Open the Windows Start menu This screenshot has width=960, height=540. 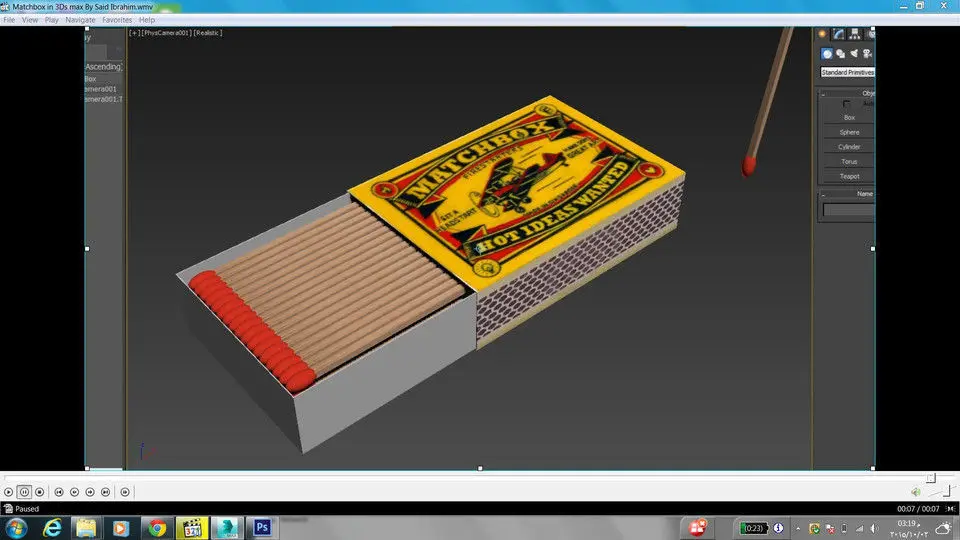coord(16,528)
